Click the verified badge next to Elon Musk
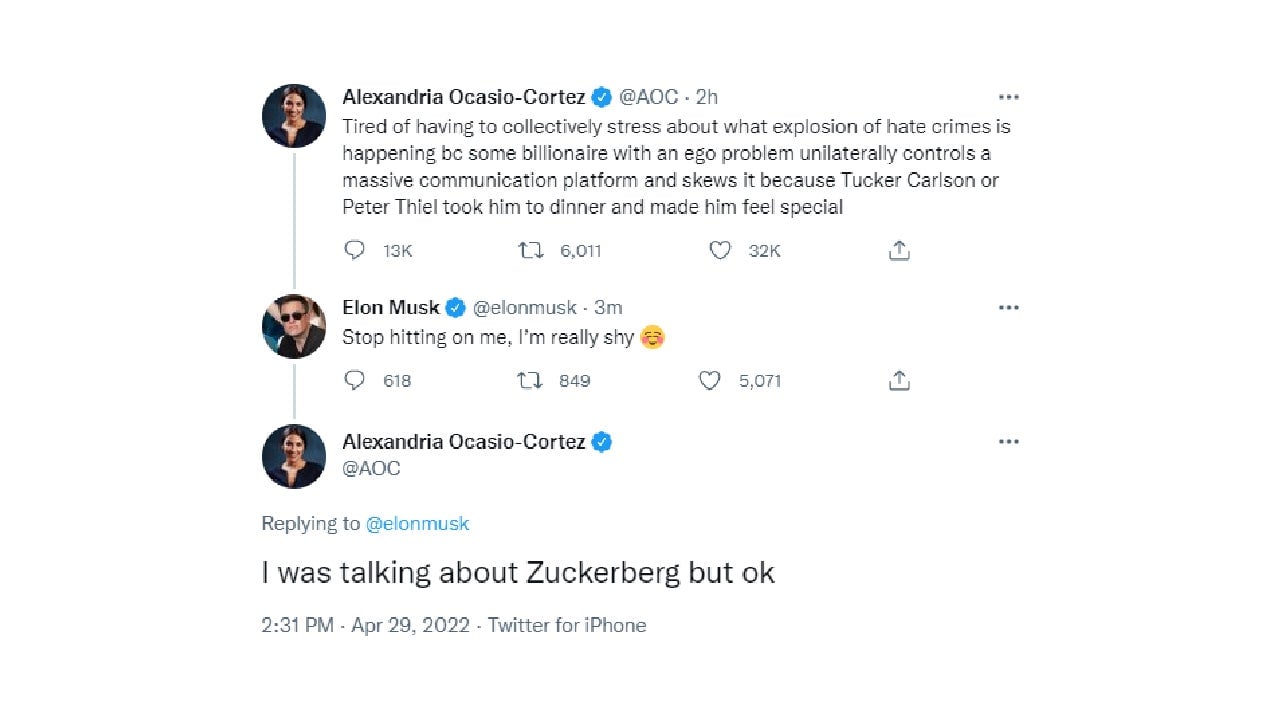The width and height of the screenshot is (1280, 720). click(453, 307)
